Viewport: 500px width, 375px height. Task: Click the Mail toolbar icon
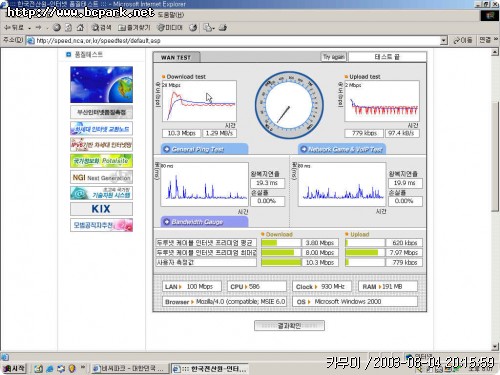click(209, 28)
